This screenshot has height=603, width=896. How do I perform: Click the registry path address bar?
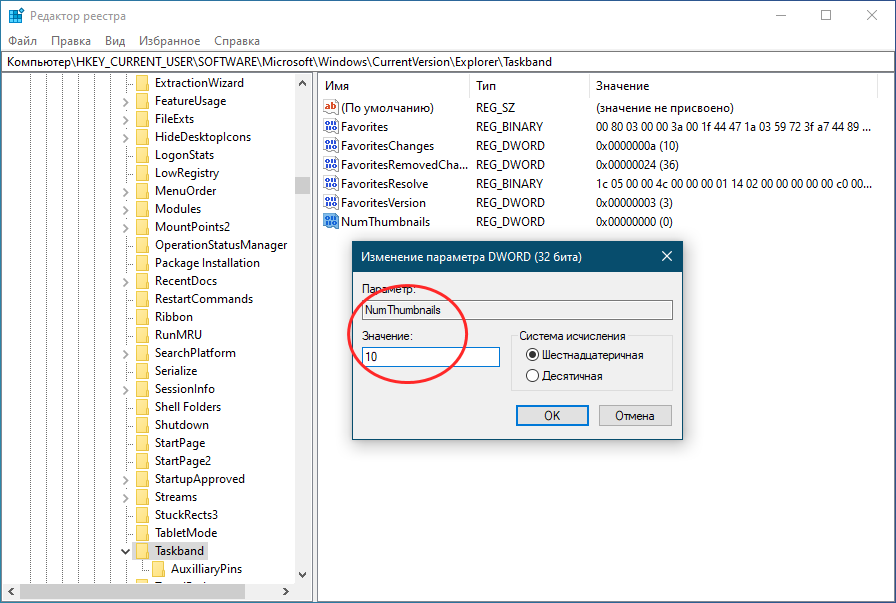coord(448,62)
